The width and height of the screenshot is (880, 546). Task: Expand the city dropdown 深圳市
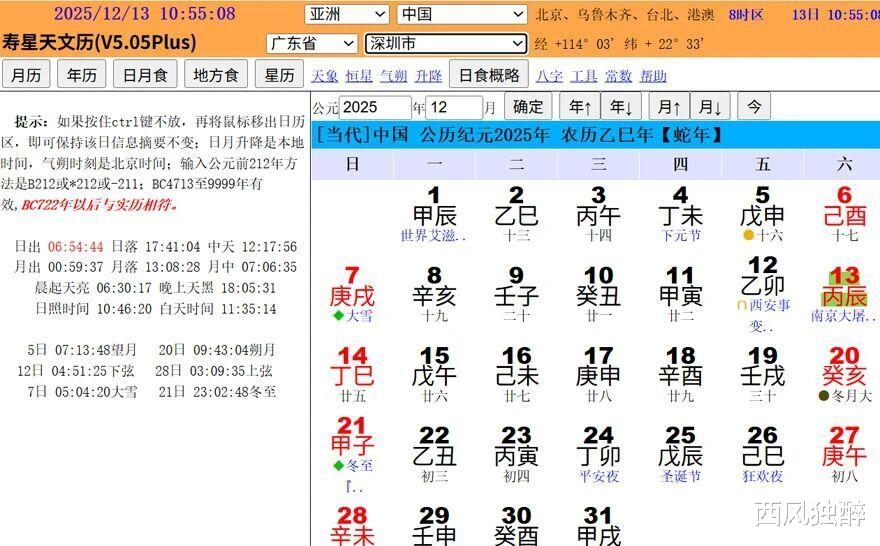click(x=446, y=43)
